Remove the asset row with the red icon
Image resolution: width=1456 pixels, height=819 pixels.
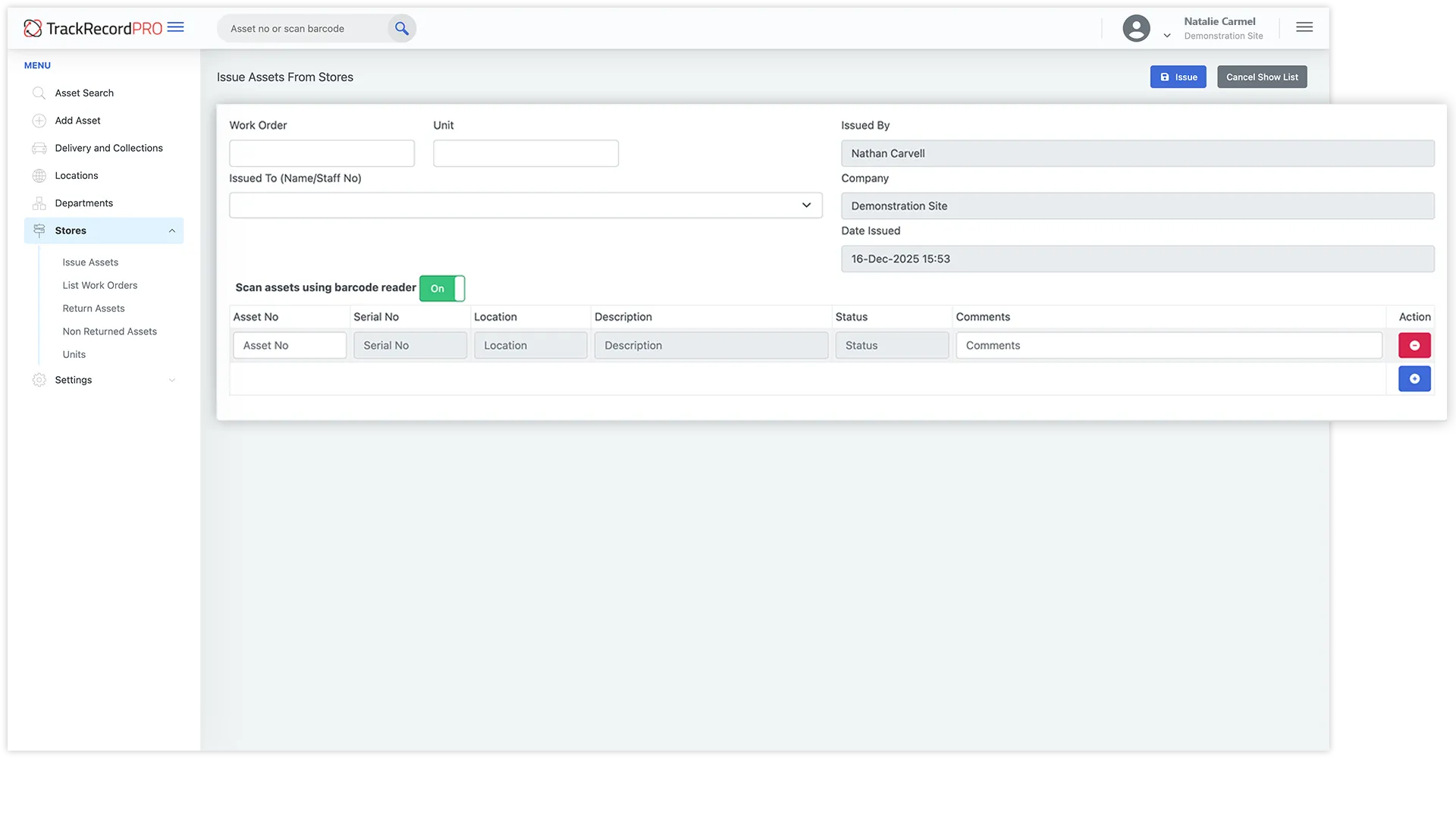pyautogui.click(x=1414, y=345)
